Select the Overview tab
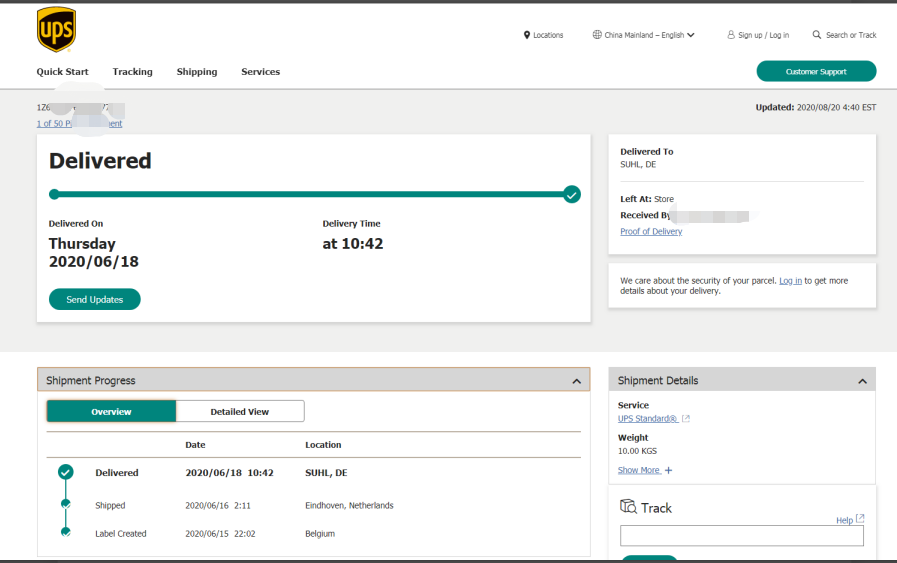This screenshot has height=563, width=897. click(111, 411)
